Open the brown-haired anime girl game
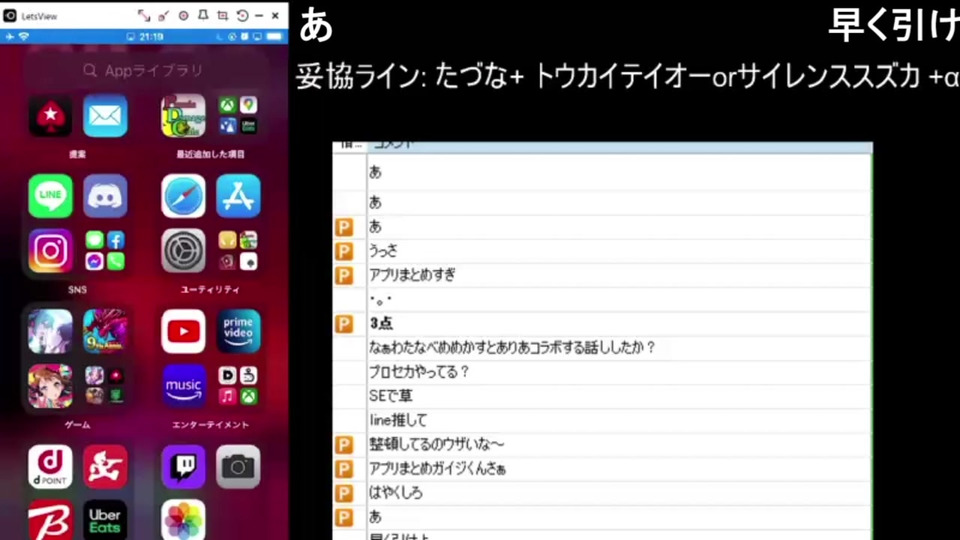 [x=50, y=386]
